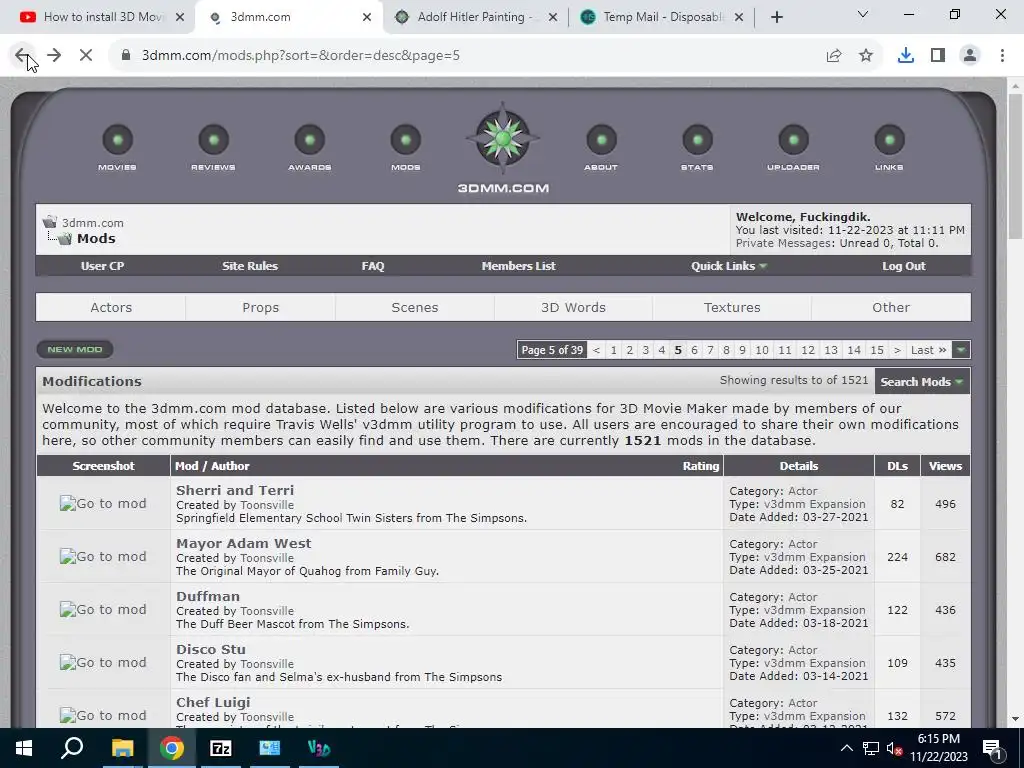The width and height of the screenshot is (1024, 768).
Task: Open Chrome tab search chevron
Action: coord(862,14)
